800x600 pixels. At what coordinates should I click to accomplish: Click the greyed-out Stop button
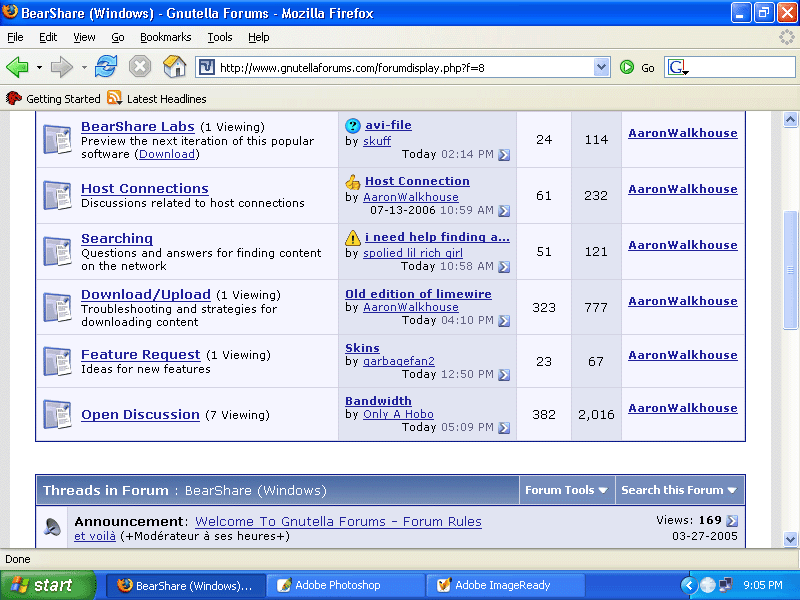point(140,67)
